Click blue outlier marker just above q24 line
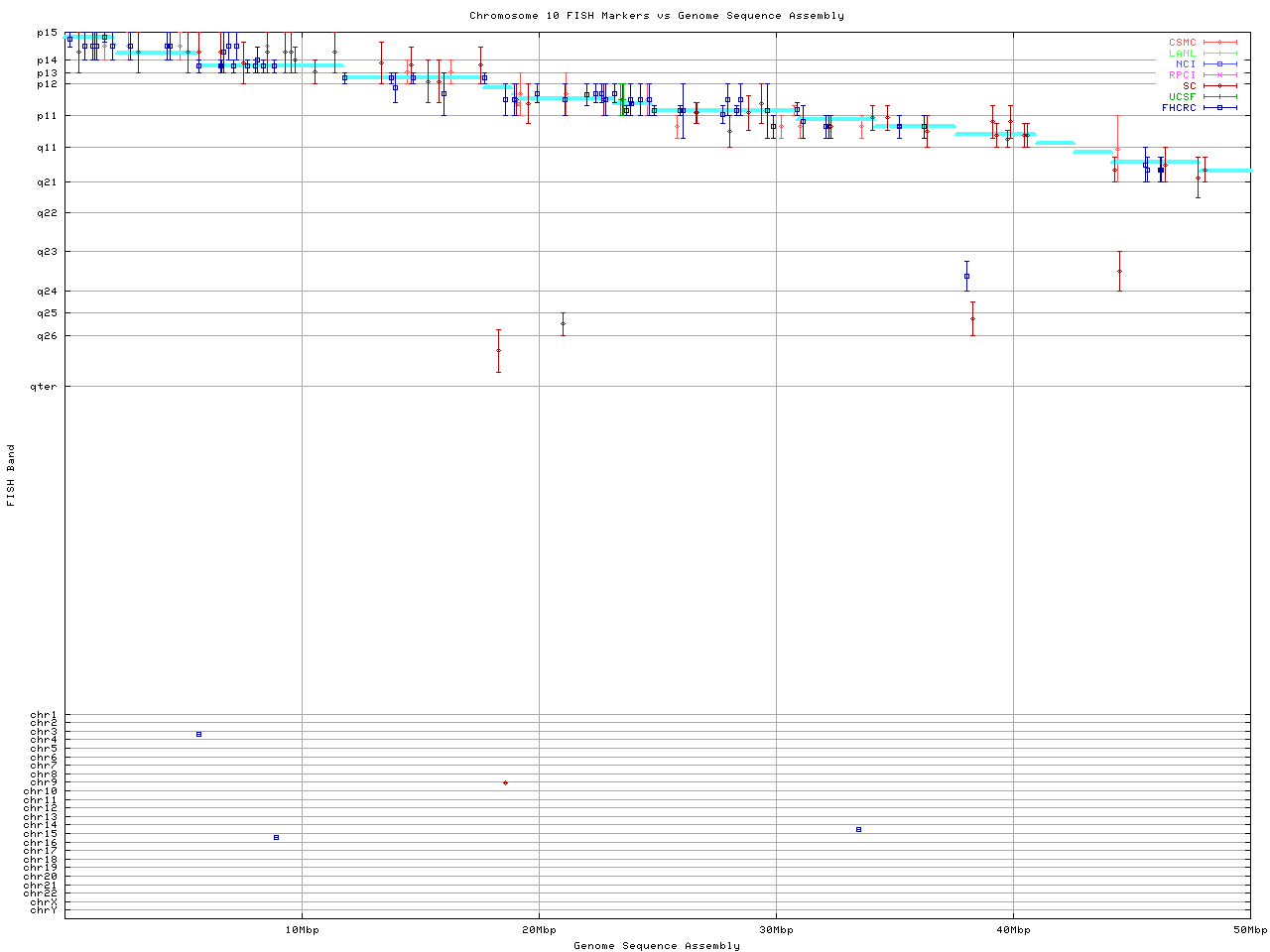This screenshot has height=952, width=1270. (966, 276)
